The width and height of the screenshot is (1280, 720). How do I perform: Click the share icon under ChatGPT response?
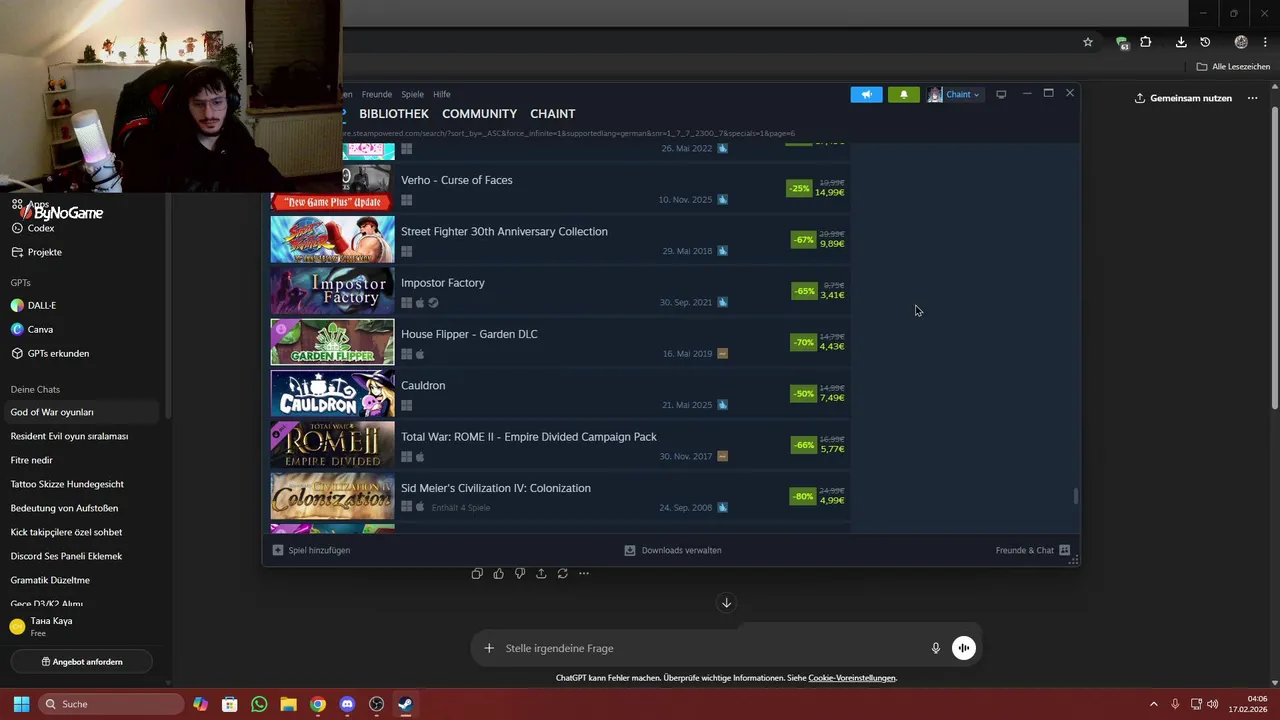[x=541, y=573]
